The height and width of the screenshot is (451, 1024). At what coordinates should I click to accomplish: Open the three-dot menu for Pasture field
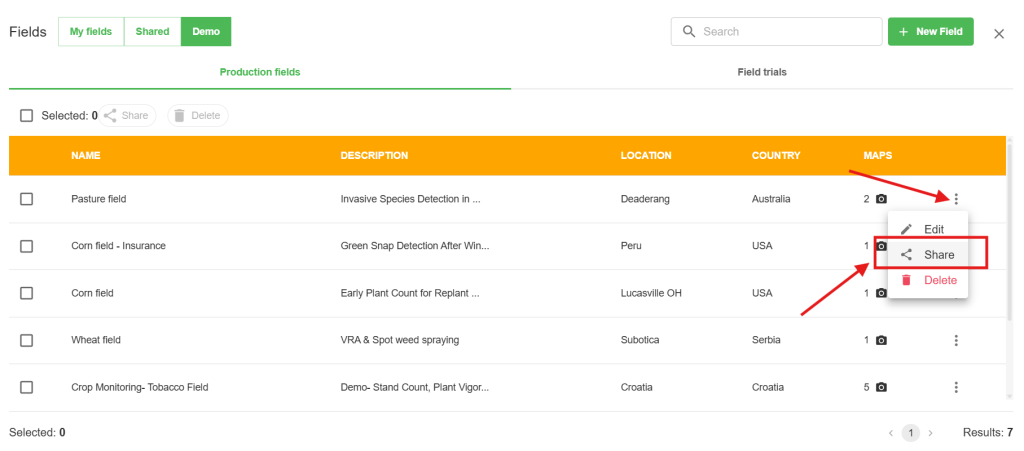(956, 199)
